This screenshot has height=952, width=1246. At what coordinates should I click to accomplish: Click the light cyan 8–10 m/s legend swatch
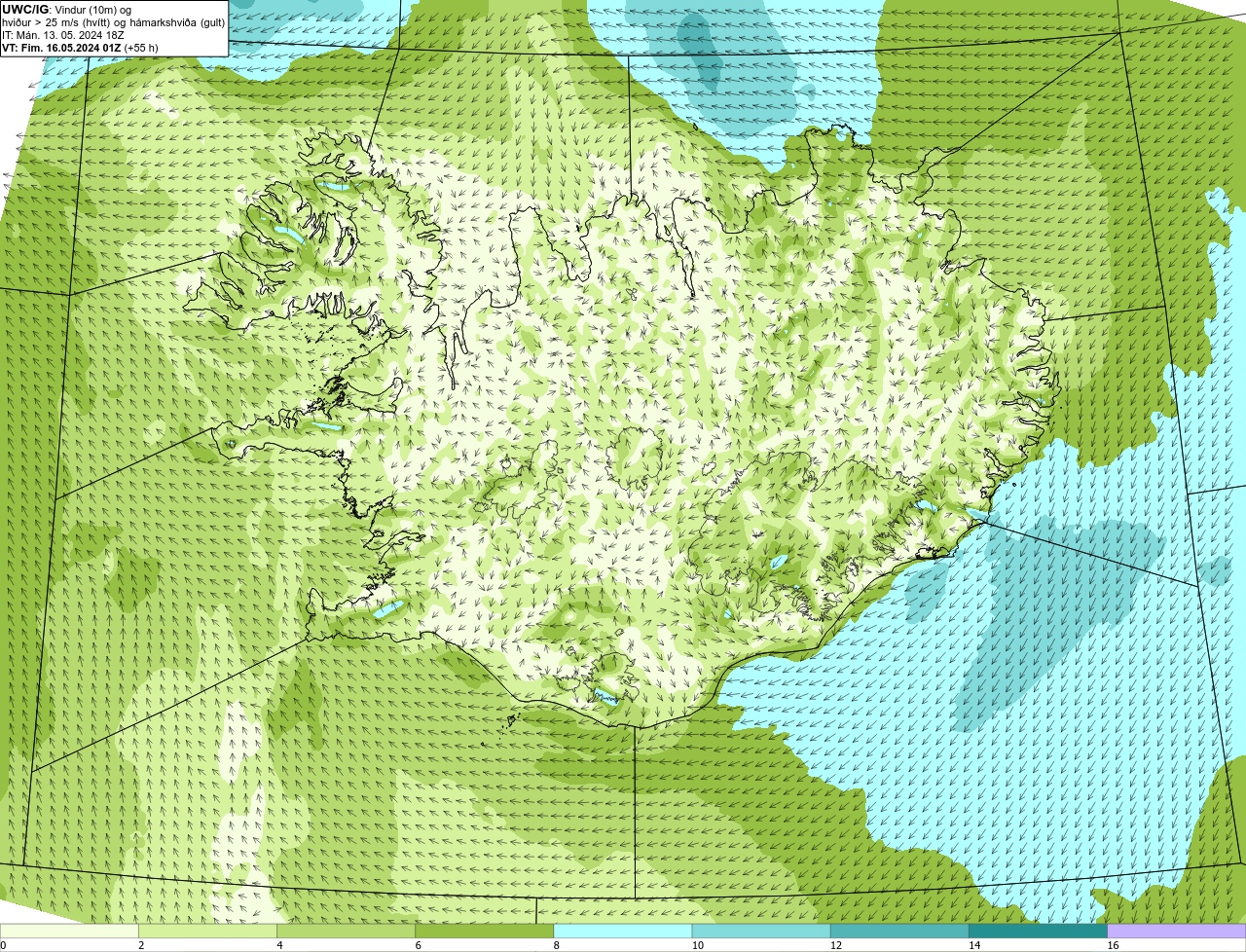[622, 931]
